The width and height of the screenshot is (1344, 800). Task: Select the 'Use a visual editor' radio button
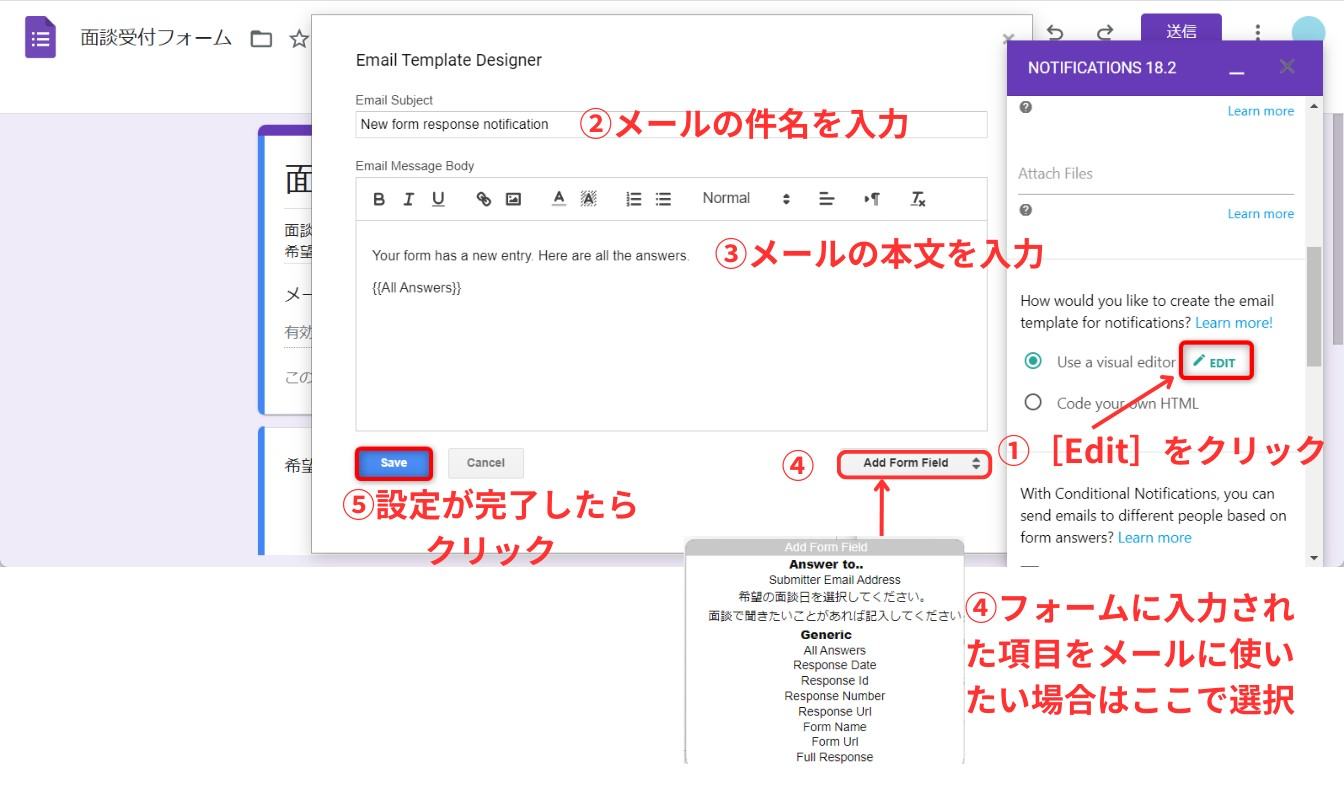pyautogui.click(x=1033, y=361)
